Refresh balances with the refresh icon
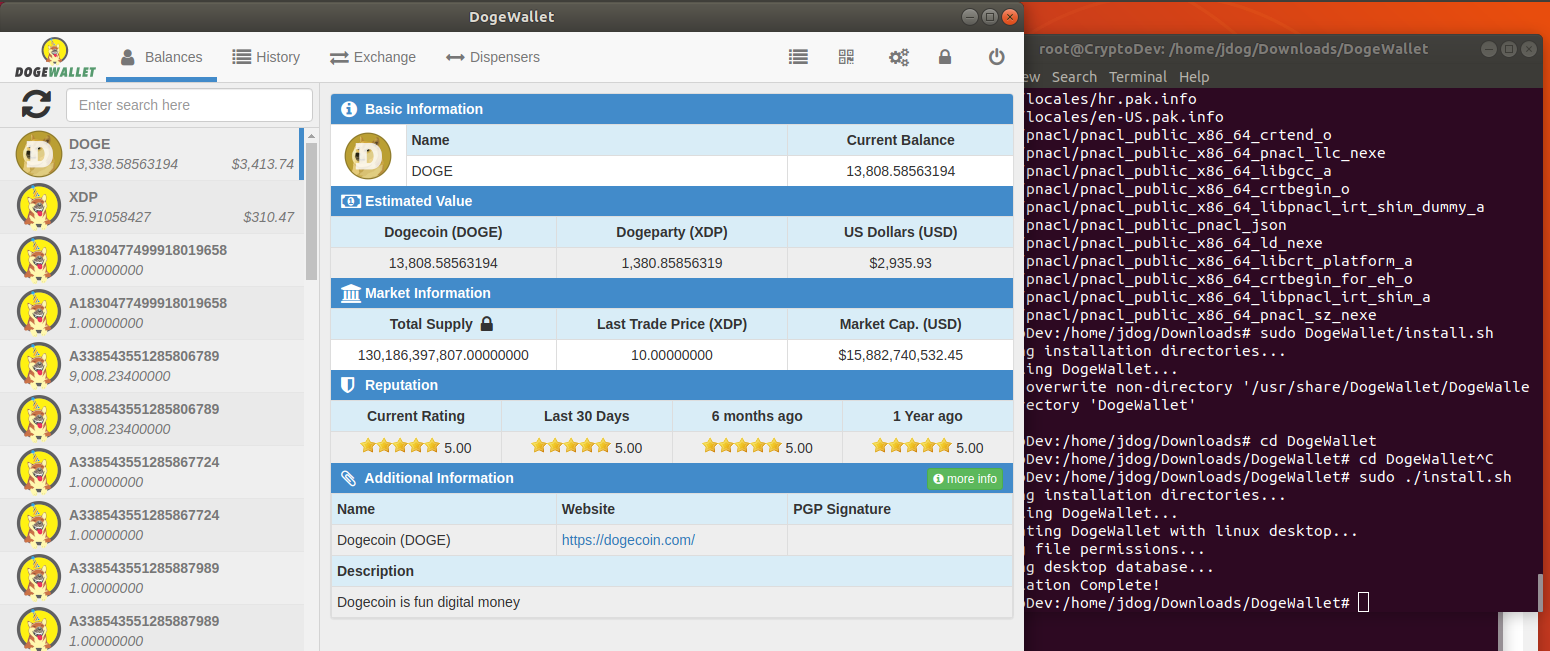Screen dimensions: 1550x651 pyautogui.click(x=36, y=104)
